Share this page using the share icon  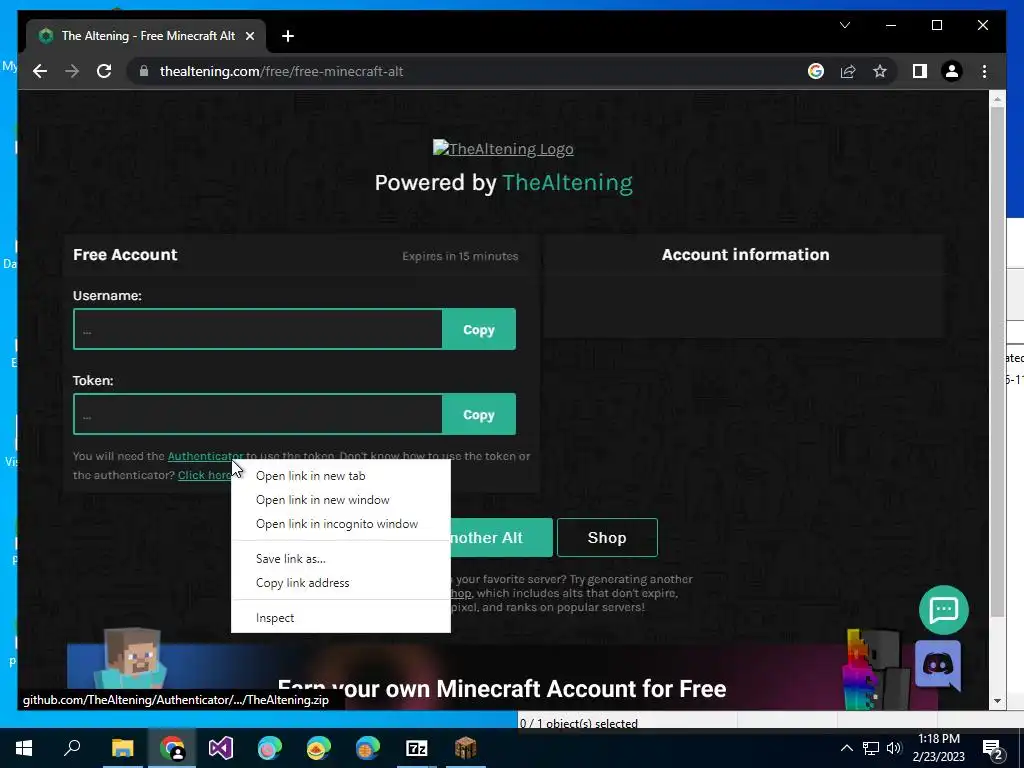[848, 71]
